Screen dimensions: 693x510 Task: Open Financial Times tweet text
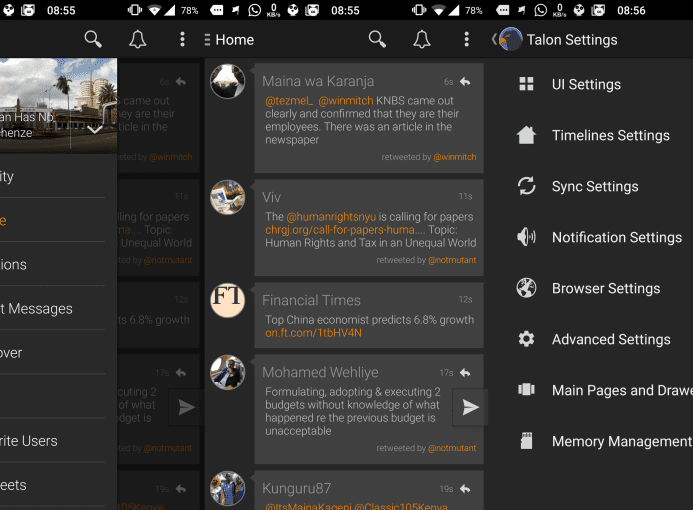tap(369, 326)
